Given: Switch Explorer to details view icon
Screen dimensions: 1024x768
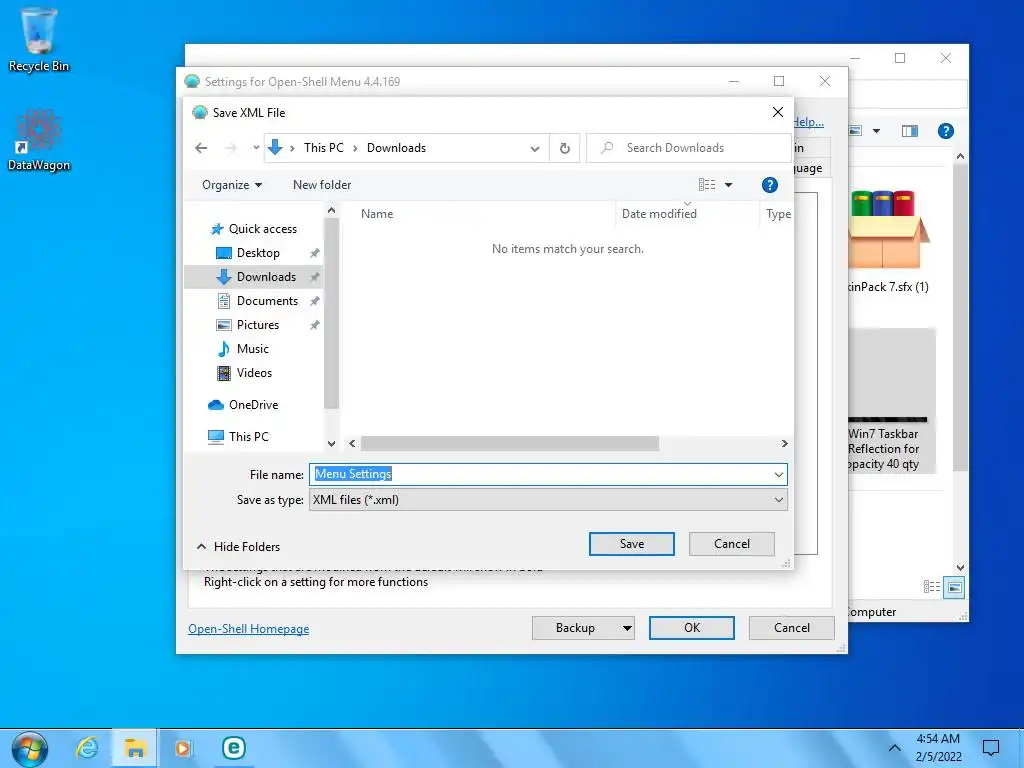Looking at the screenshot, I should (932, 587).
